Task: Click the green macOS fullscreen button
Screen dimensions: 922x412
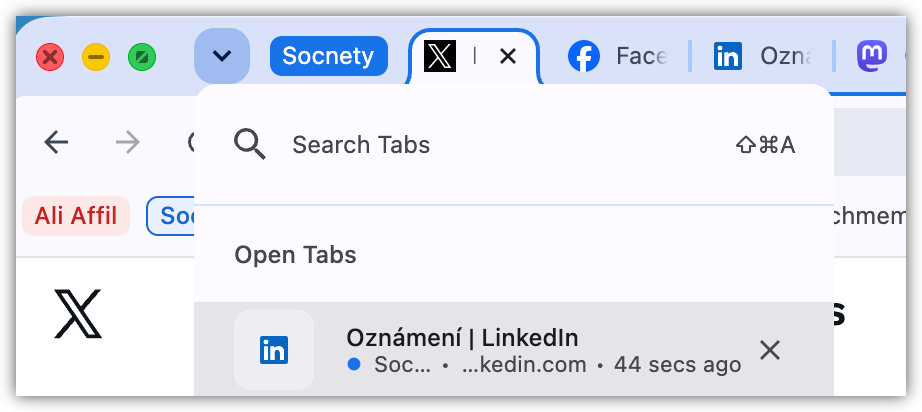Action: click(142, 58)
